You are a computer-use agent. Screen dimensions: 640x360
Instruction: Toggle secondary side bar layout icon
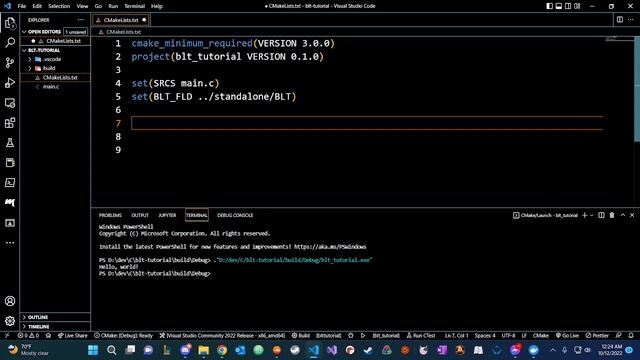click(568, 6)
